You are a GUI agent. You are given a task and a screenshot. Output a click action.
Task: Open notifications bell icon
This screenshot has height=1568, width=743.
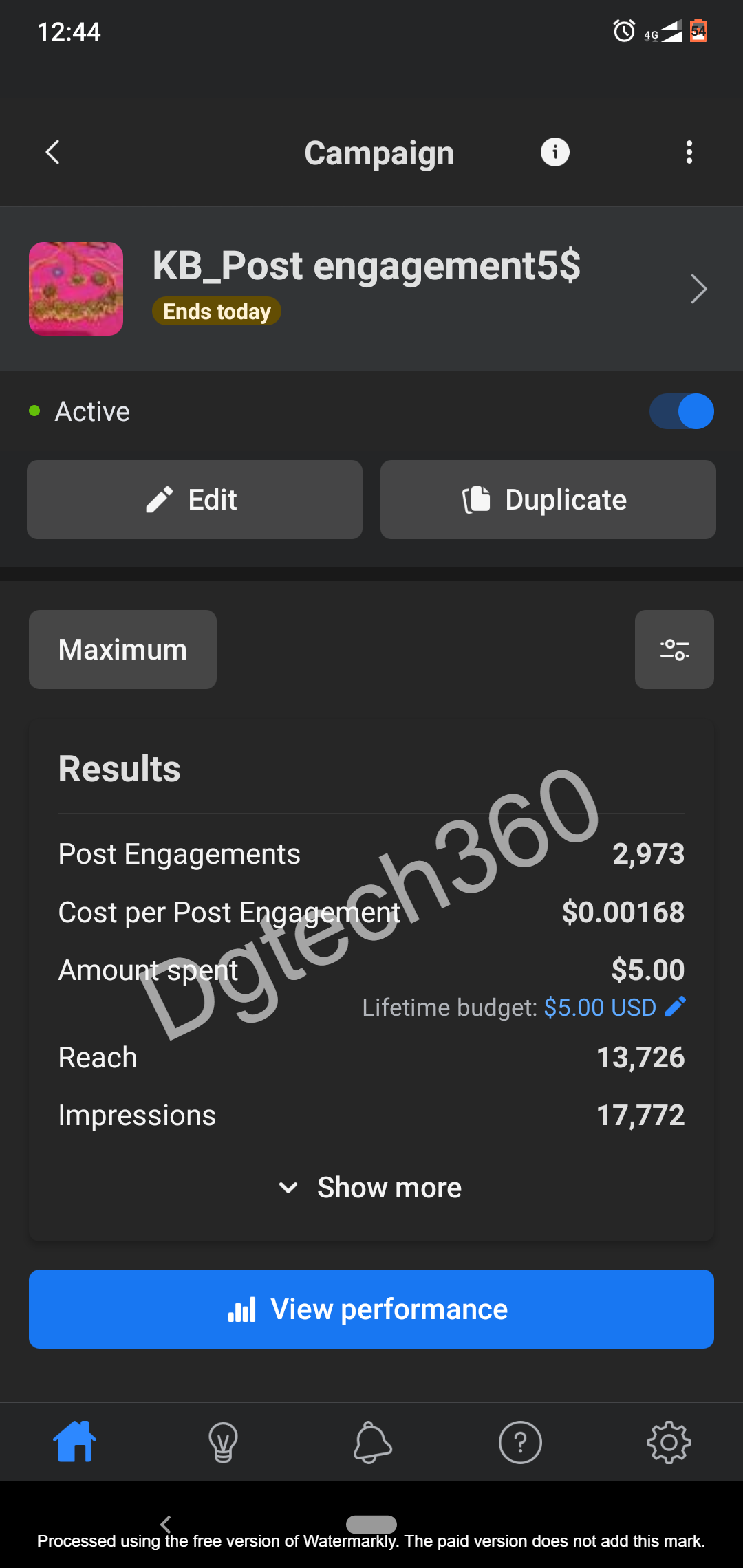coord(372,1441)
